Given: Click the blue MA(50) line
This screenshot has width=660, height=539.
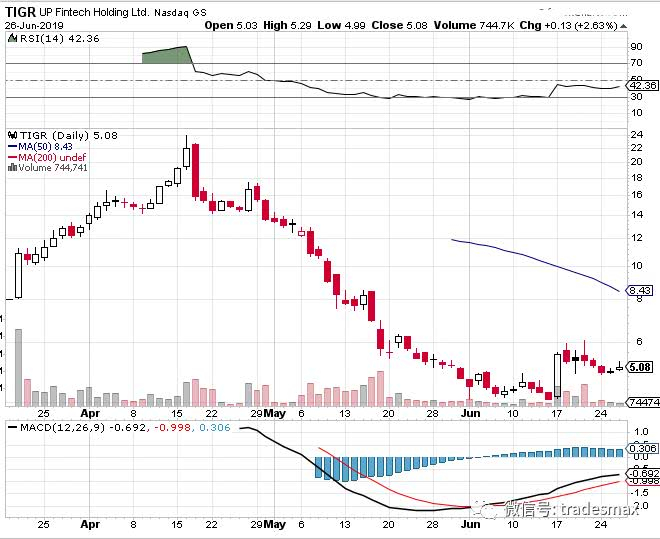Looking at the screenshot, I should pyautogui.click(x=535, y=259).
